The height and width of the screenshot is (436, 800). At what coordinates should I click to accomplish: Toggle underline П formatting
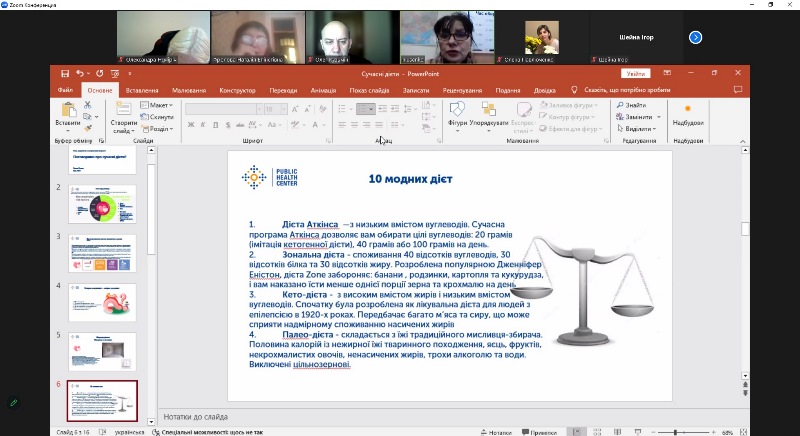pyautogui.click(x=215, y=124)
